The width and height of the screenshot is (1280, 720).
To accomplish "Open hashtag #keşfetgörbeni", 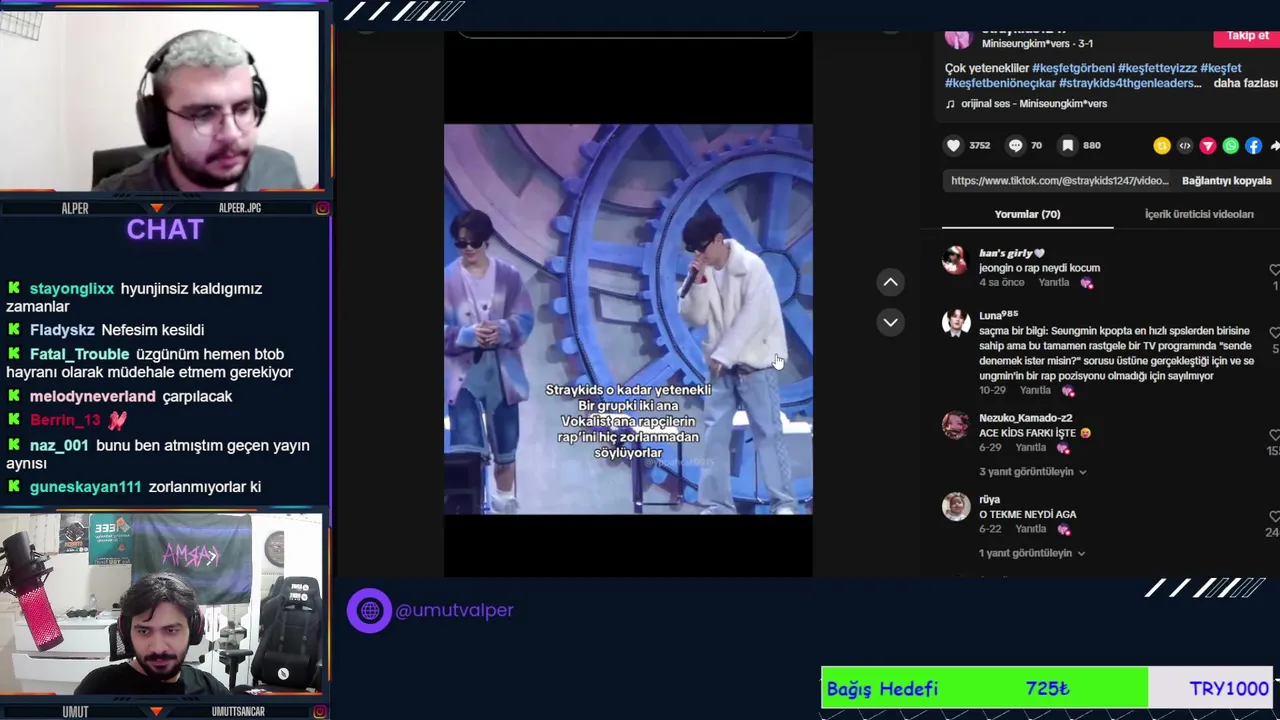I will (x=1073, y=69).
